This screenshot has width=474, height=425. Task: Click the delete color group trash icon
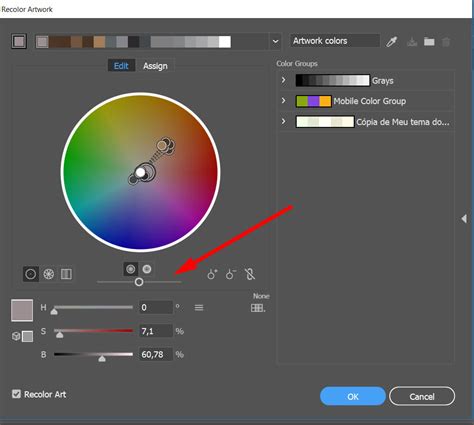[446, 42]
